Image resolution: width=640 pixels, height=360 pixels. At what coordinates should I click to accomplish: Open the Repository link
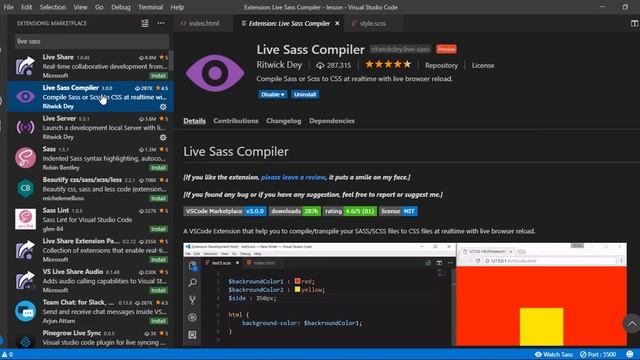point(441,65)
